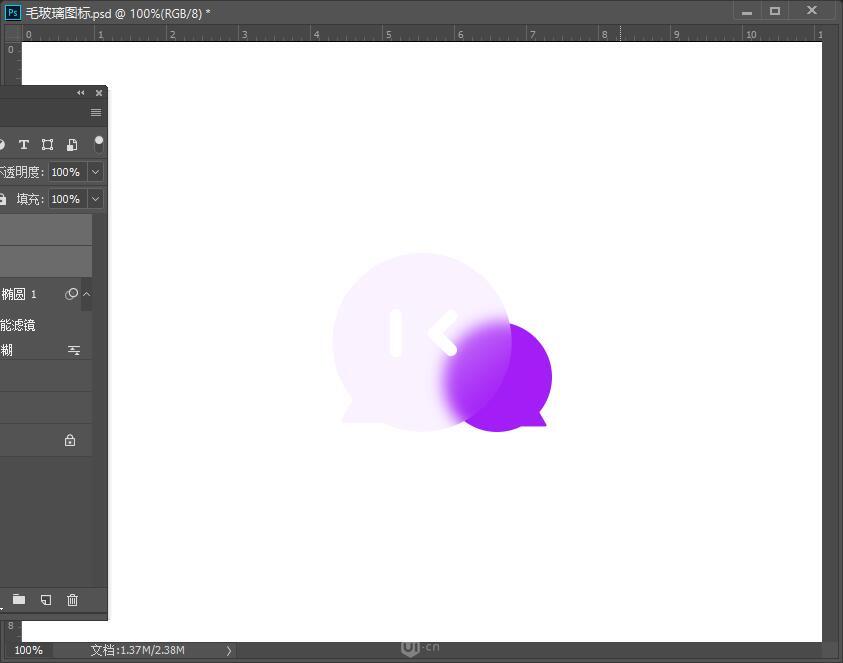Open the 不透明度 percentage dropdown
This screenshot has height=663, width=843.
point(93,171)
